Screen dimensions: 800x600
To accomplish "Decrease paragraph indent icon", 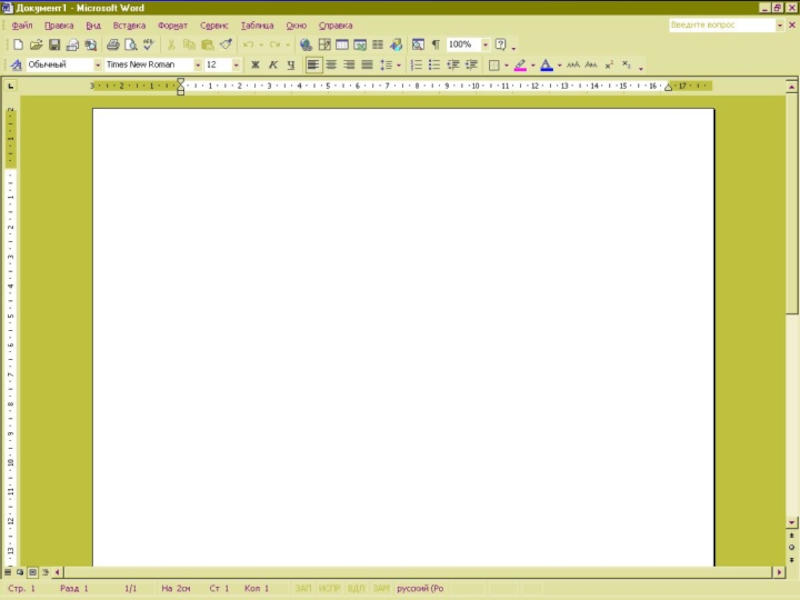I will [453, 65].
